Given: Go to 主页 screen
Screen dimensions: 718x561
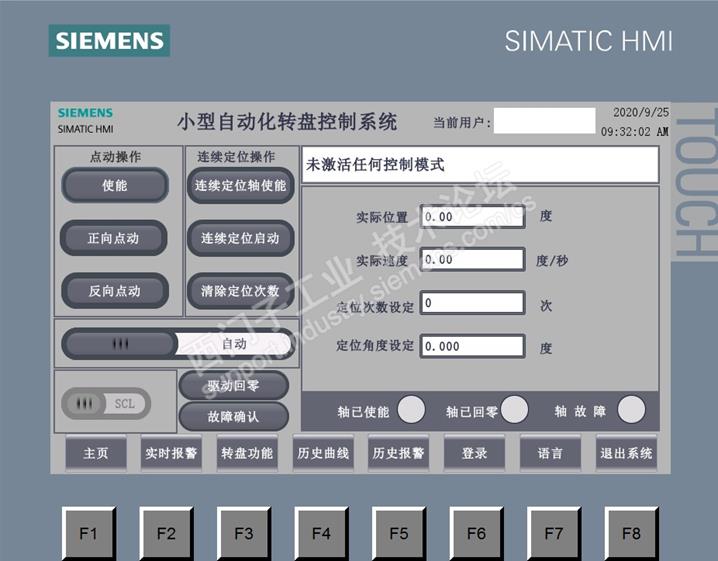Looking at the screenshot, I should 96,453.
